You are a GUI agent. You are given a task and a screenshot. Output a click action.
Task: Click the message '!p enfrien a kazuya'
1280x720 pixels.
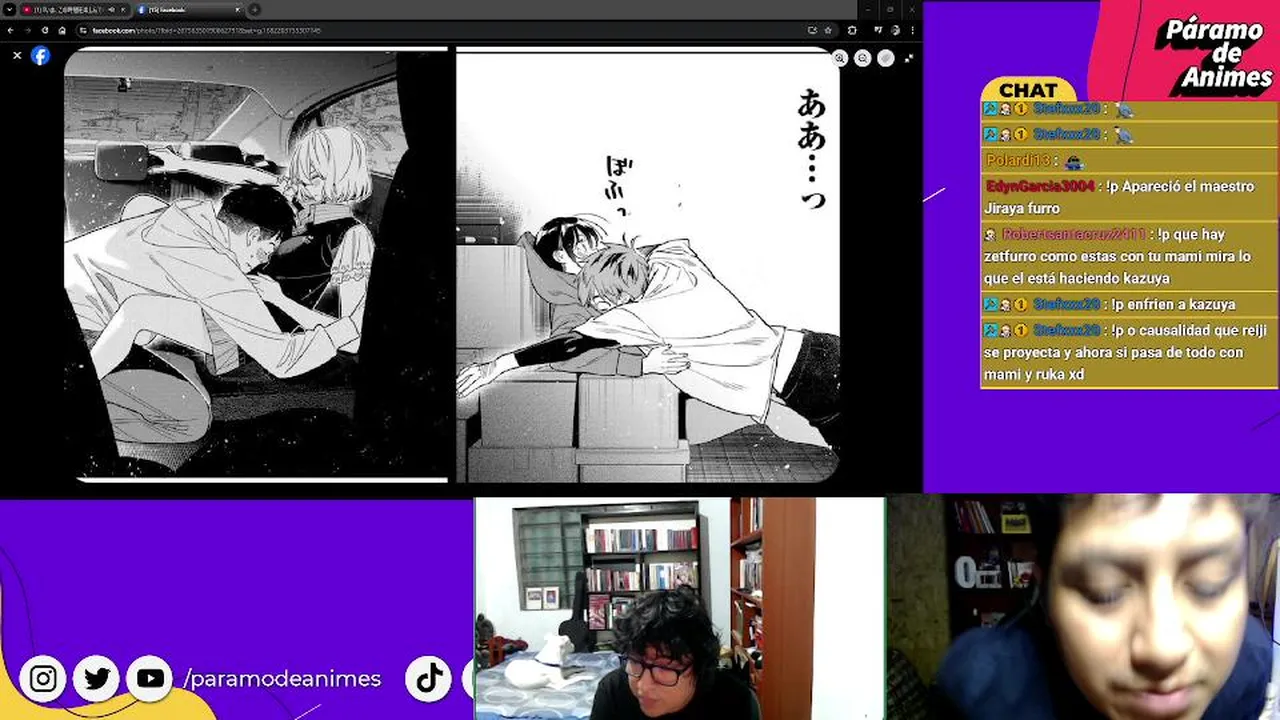1173,304
